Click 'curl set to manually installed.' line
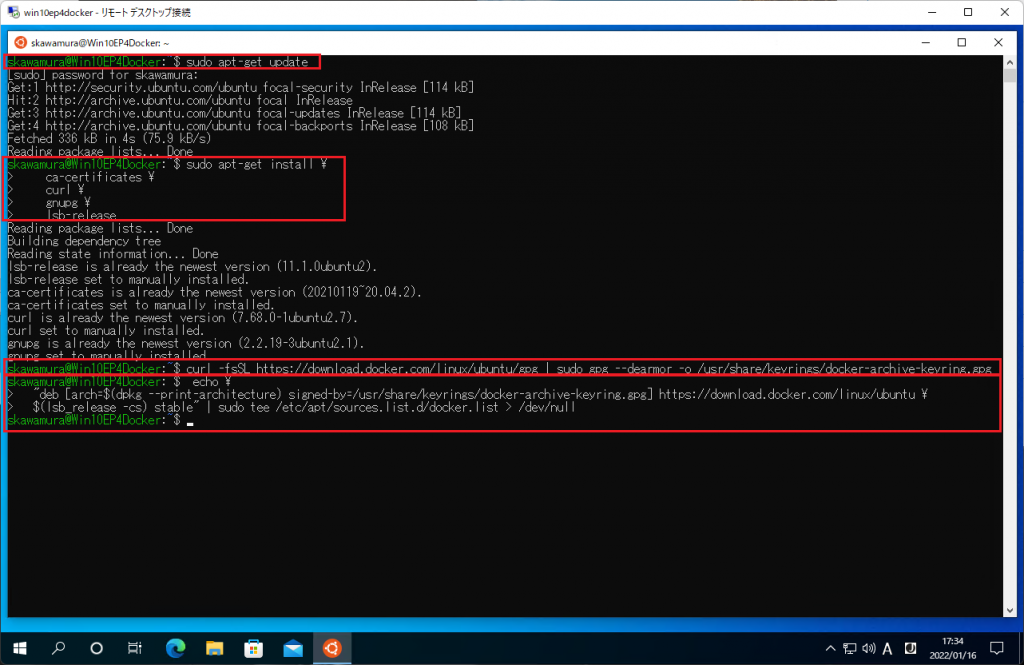1024x665 pixels. coord(106,331)
